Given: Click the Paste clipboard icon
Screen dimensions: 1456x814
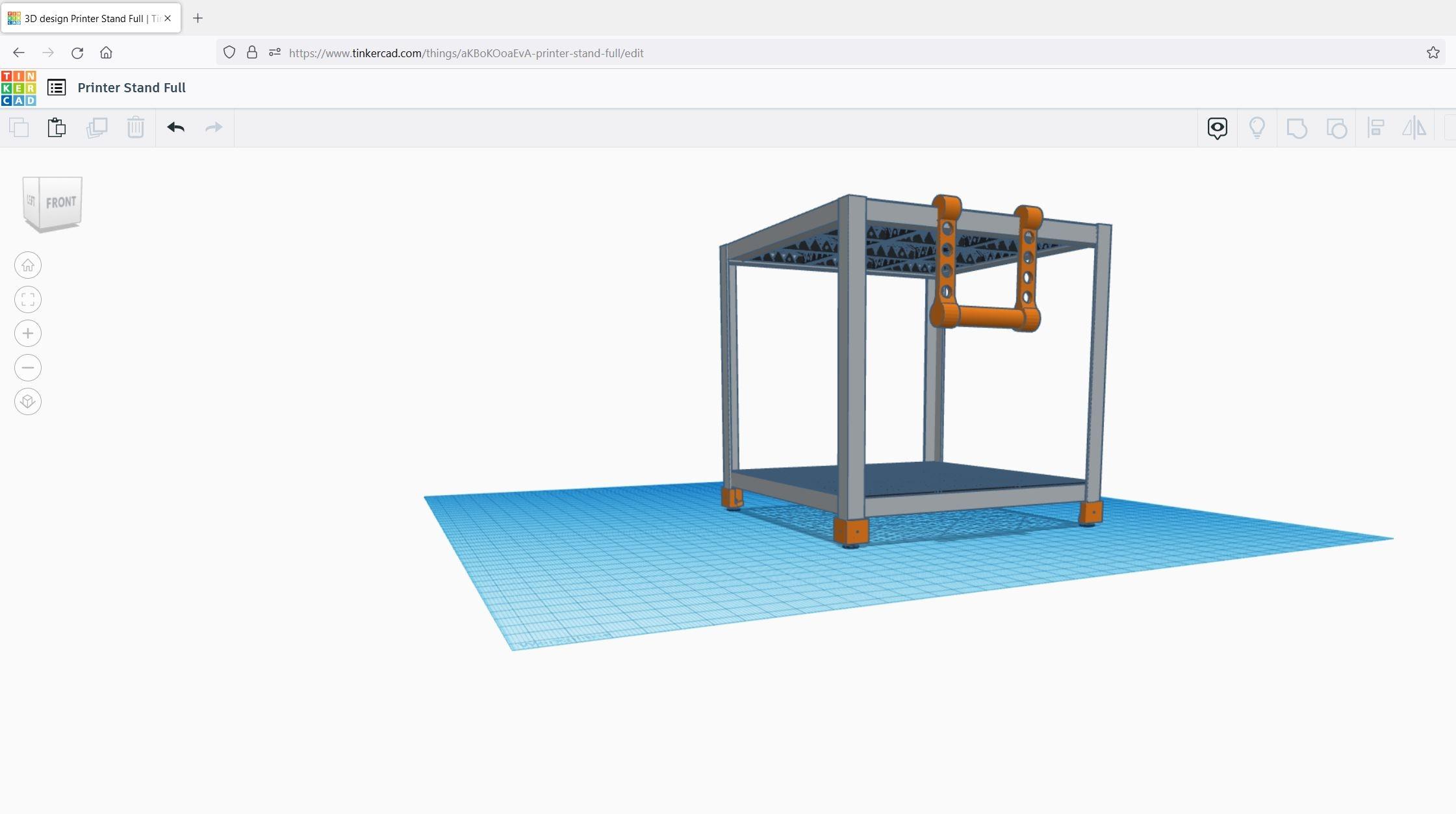Looking at the screenshot, I should coord(57,127).
